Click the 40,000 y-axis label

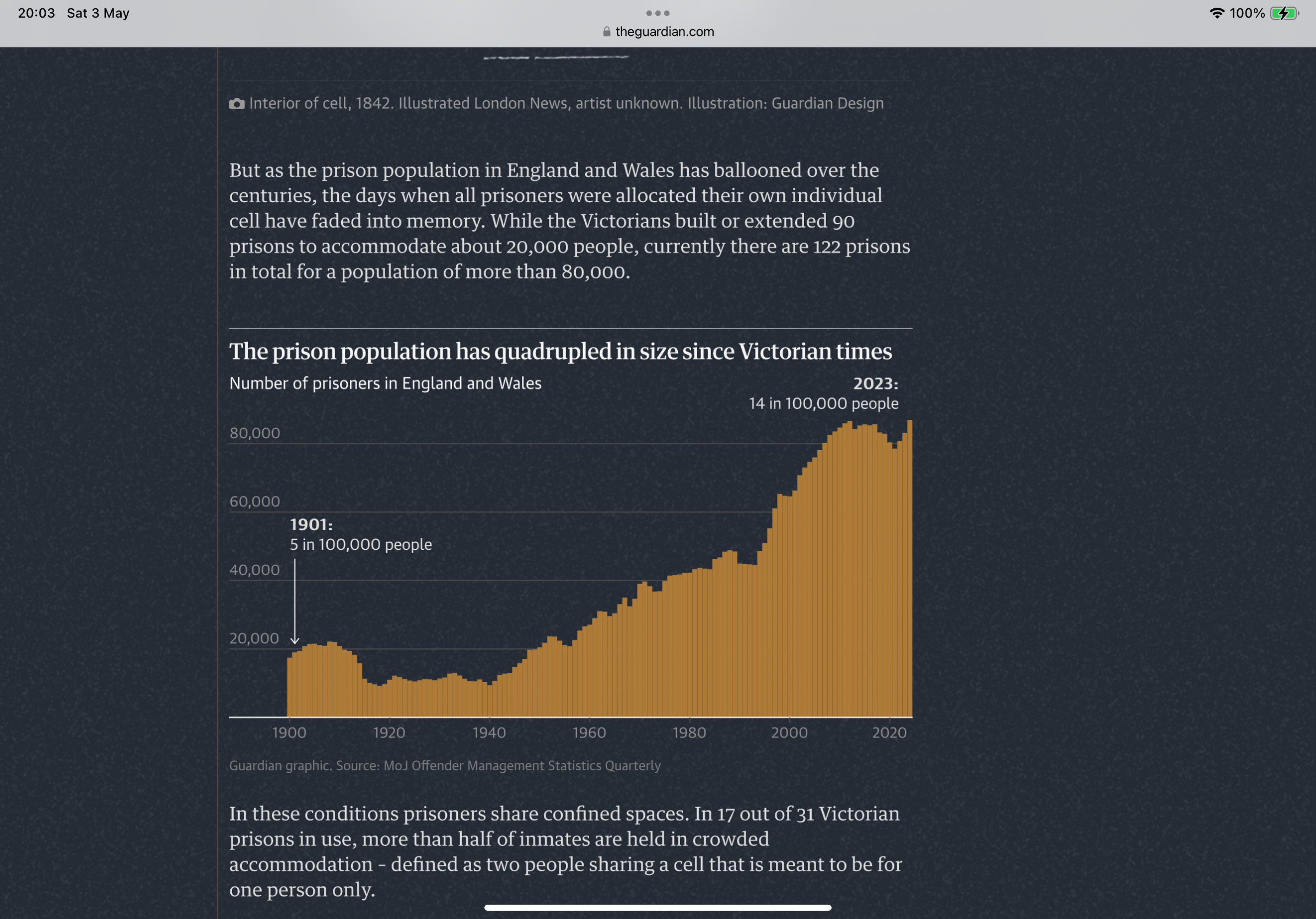[255, 570]
